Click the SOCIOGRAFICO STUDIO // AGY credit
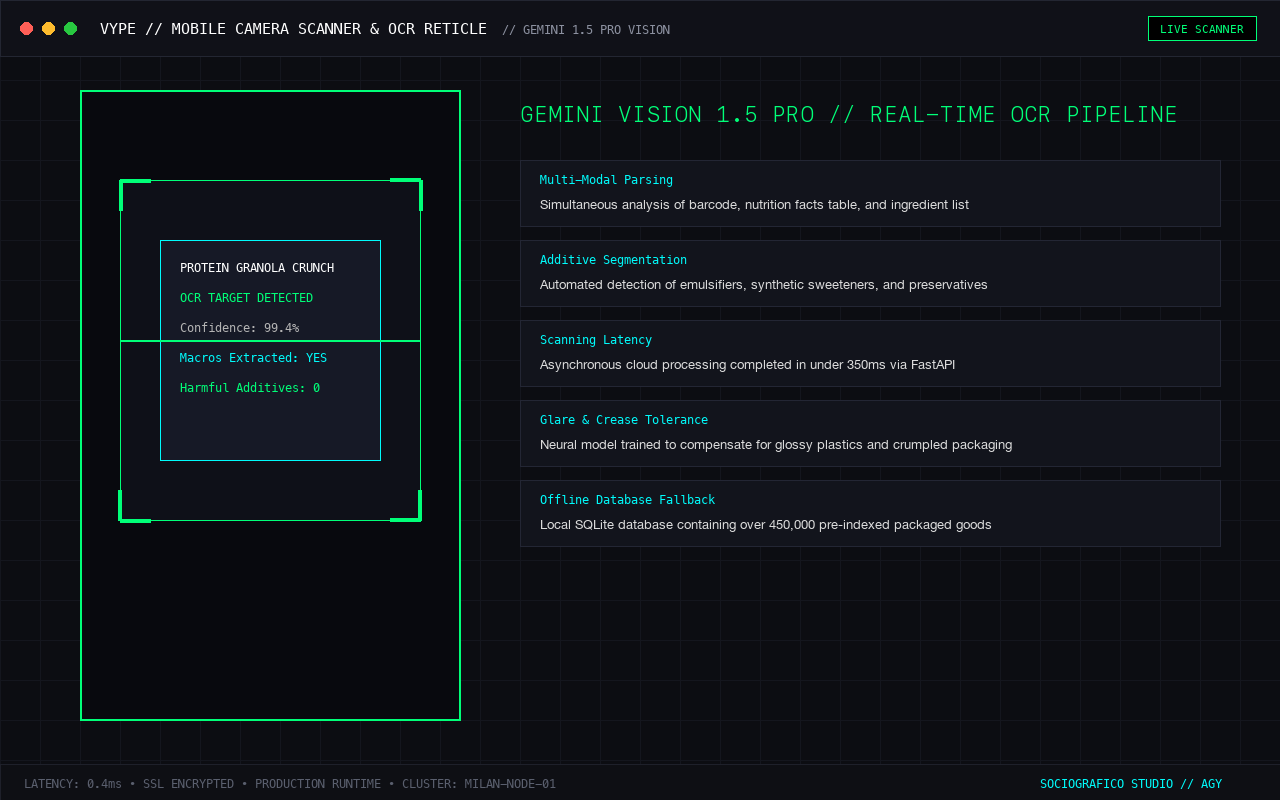The width and height of the screenshot is (1280, 800). coord(1131,784)
